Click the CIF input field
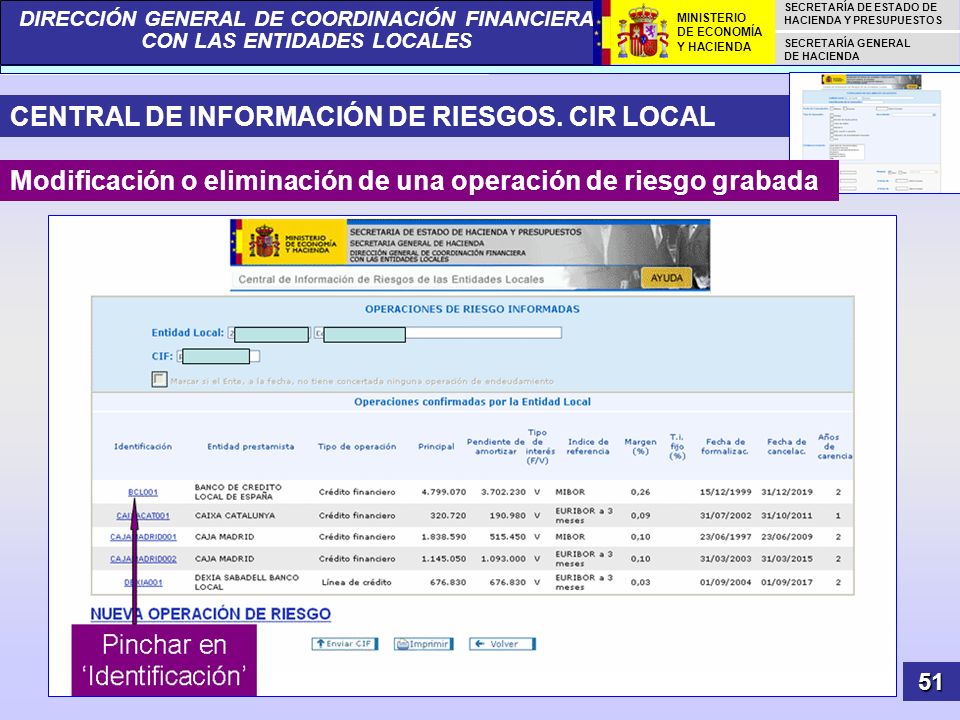The height and width of the screenshot is (720, 960). pyautogui.click(x=219, y=356)
